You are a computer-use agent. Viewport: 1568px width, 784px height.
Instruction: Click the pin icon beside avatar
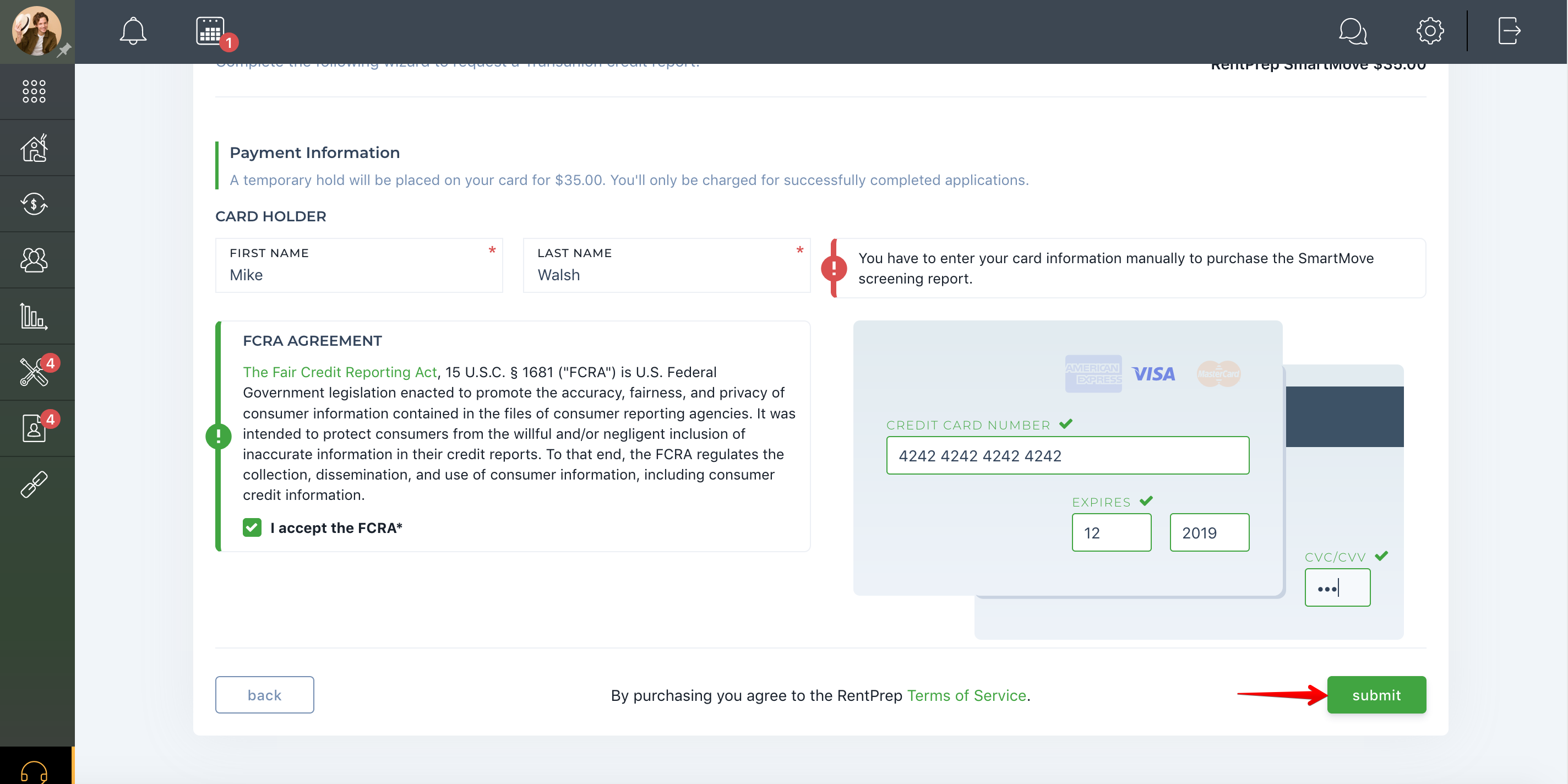[x=64, y=50]
